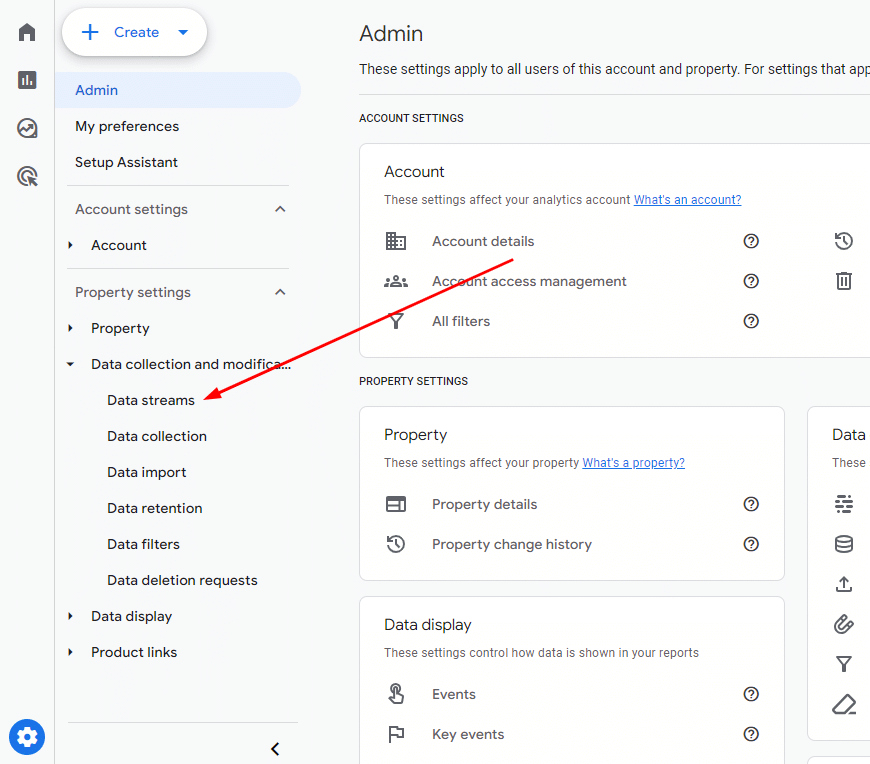Click help icon beside Key events

[751, 734]
